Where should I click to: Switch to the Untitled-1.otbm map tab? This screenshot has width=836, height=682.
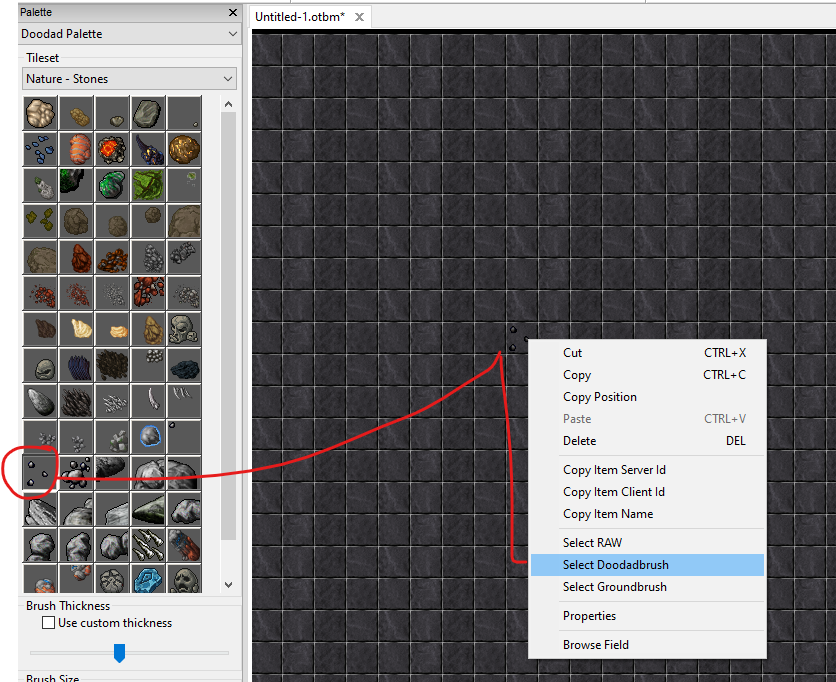pyautogui.click(x=300, y=17)
